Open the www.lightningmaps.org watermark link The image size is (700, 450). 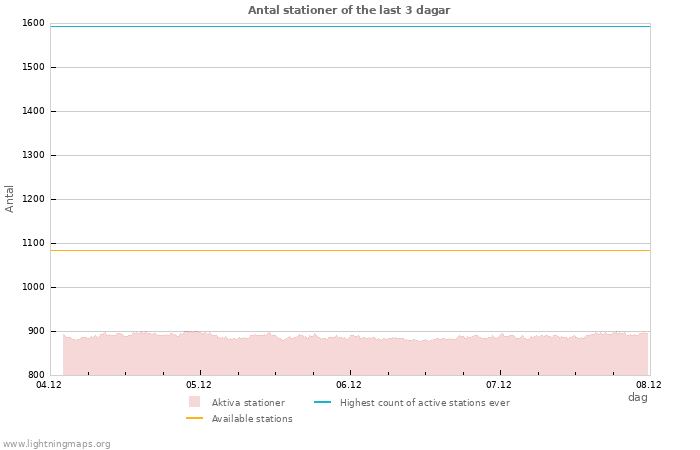(x=57, y=444)
